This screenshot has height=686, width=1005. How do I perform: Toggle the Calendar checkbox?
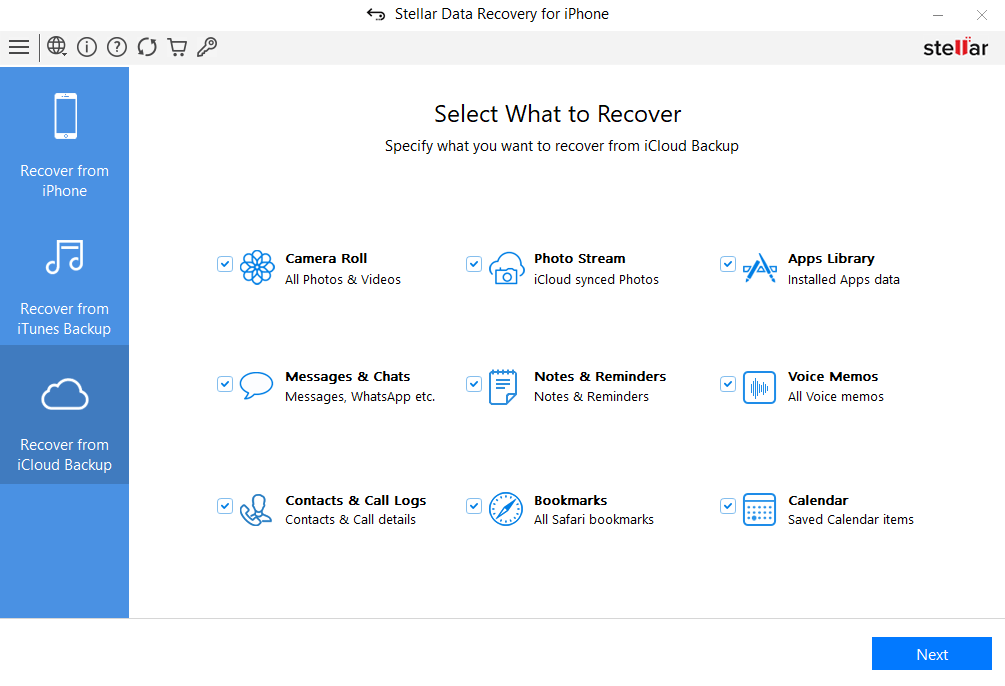tap(728, 506)
